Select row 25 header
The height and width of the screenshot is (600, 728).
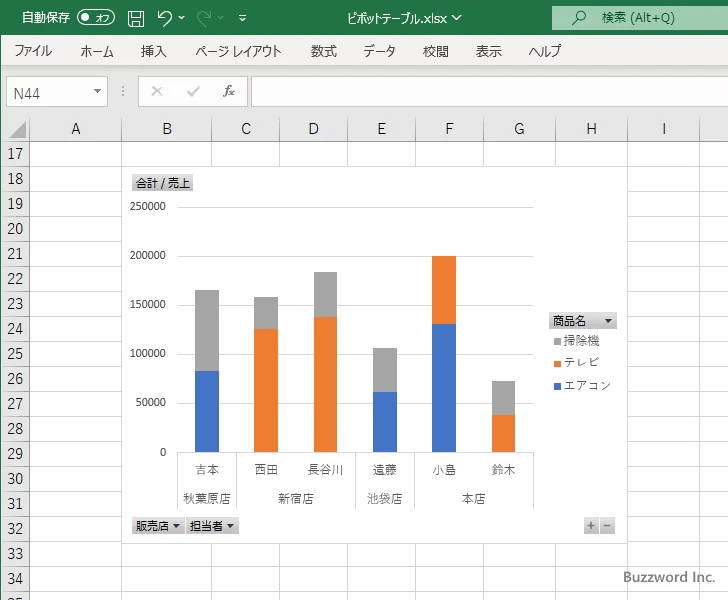point(15,354)
